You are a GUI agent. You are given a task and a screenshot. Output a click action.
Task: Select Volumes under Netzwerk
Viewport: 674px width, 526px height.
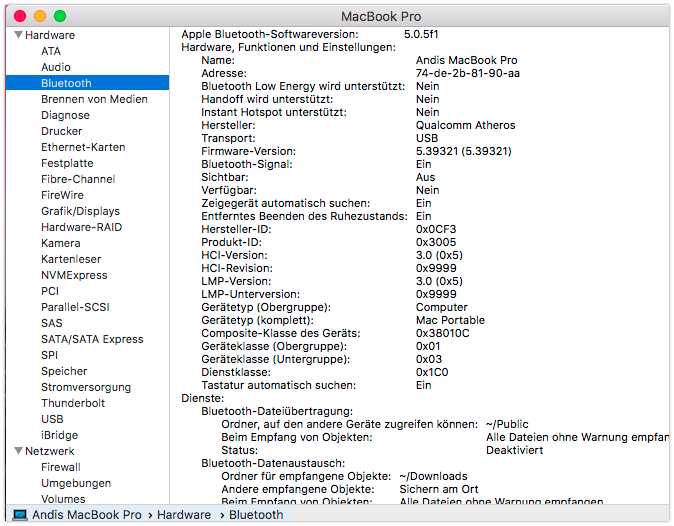tap(63, 499)
